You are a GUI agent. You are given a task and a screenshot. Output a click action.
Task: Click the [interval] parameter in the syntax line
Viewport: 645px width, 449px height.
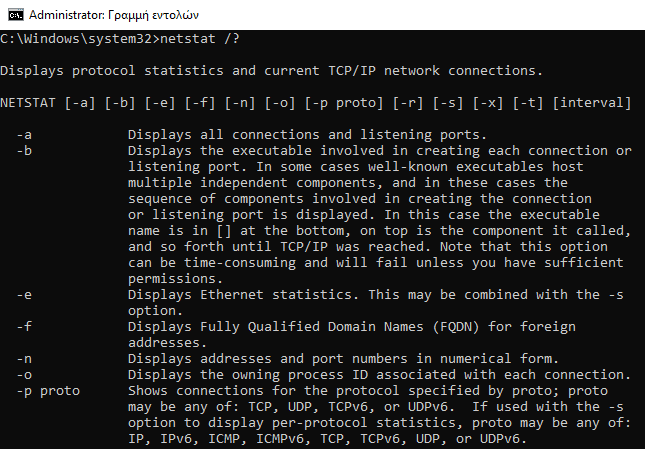pyautogui.click(x=592, y=103)
